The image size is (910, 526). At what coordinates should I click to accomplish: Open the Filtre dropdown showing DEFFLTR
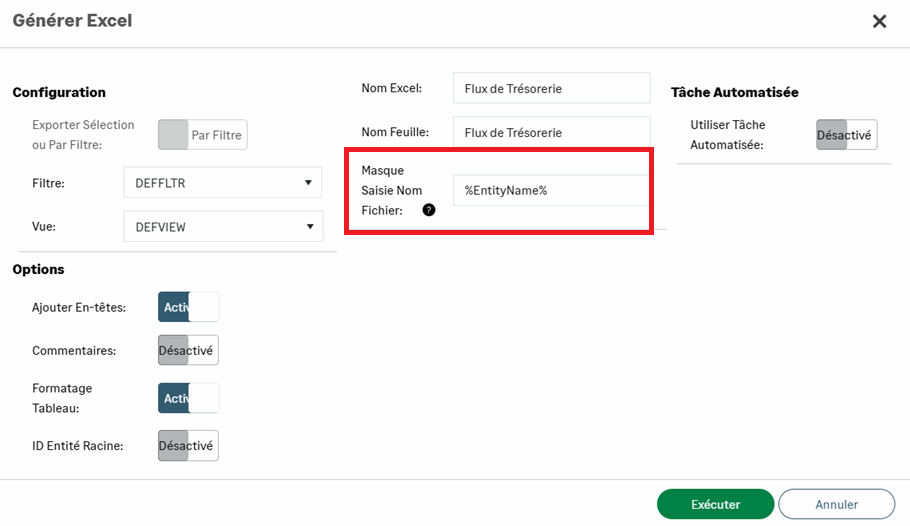click(x=222, y=182)
